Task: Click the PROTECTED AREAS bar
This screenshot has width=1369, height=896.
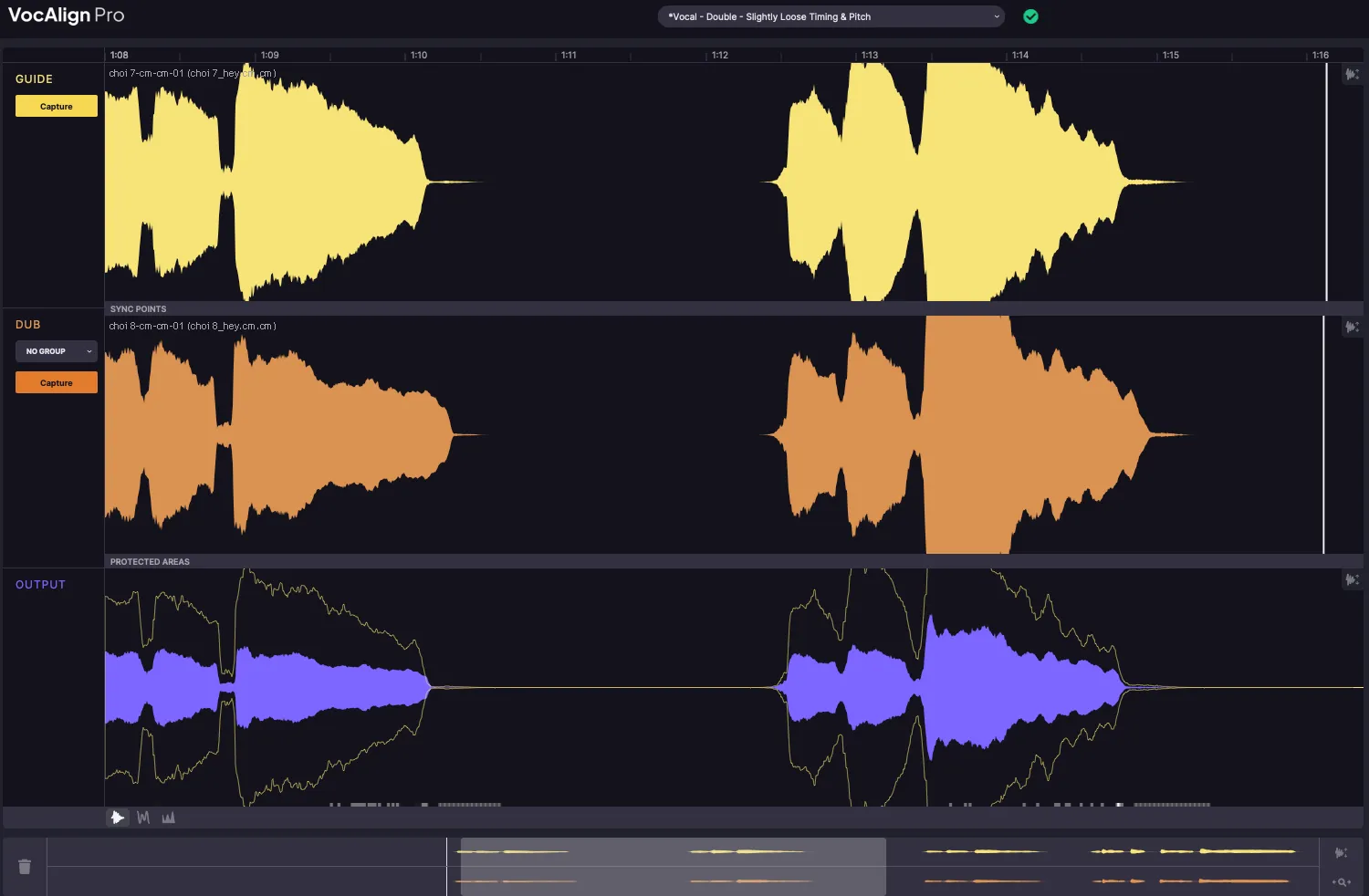Action: [x=730, y=561]
